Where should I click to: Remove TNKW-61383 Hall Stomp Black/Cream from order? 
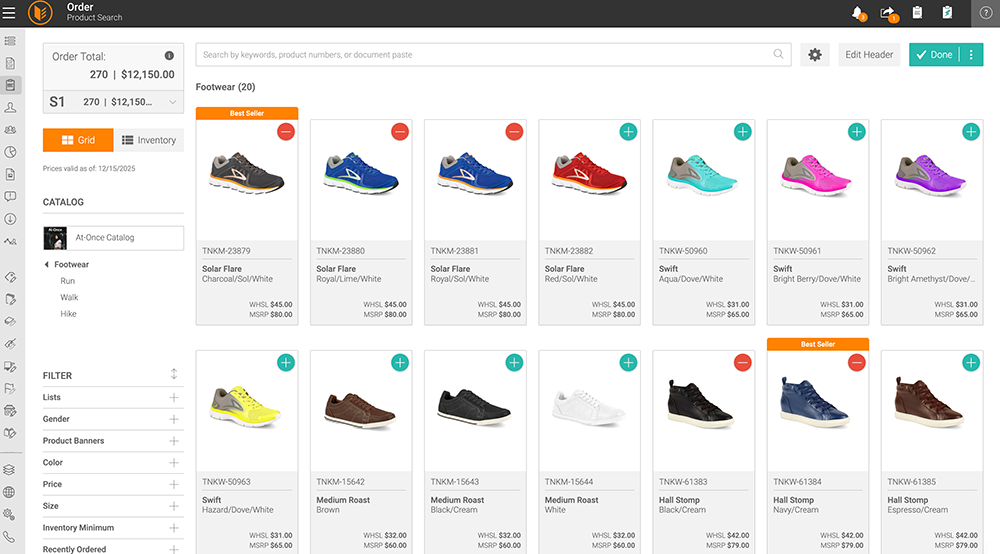click(742, 363)
